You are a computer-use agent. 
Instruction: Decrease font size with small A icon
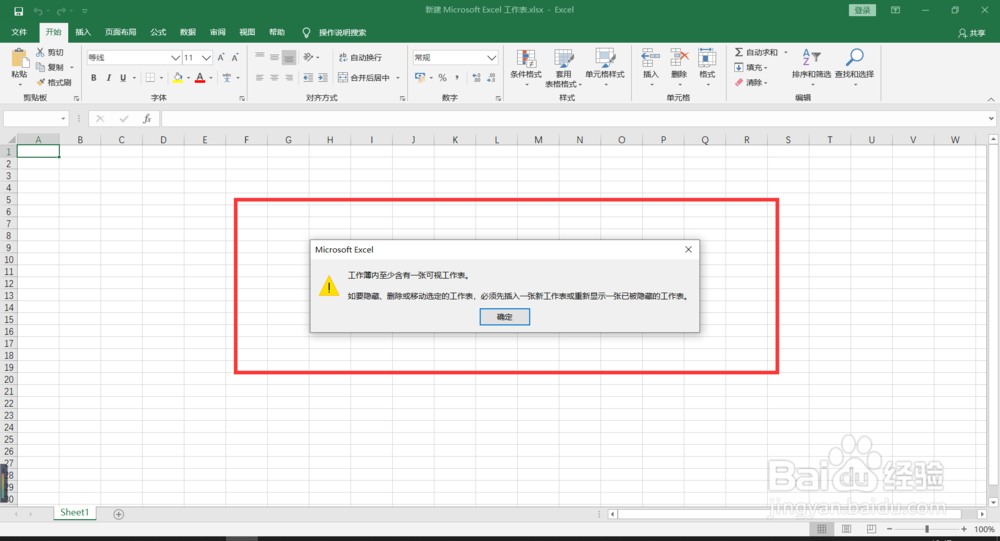tap(235, 57)
